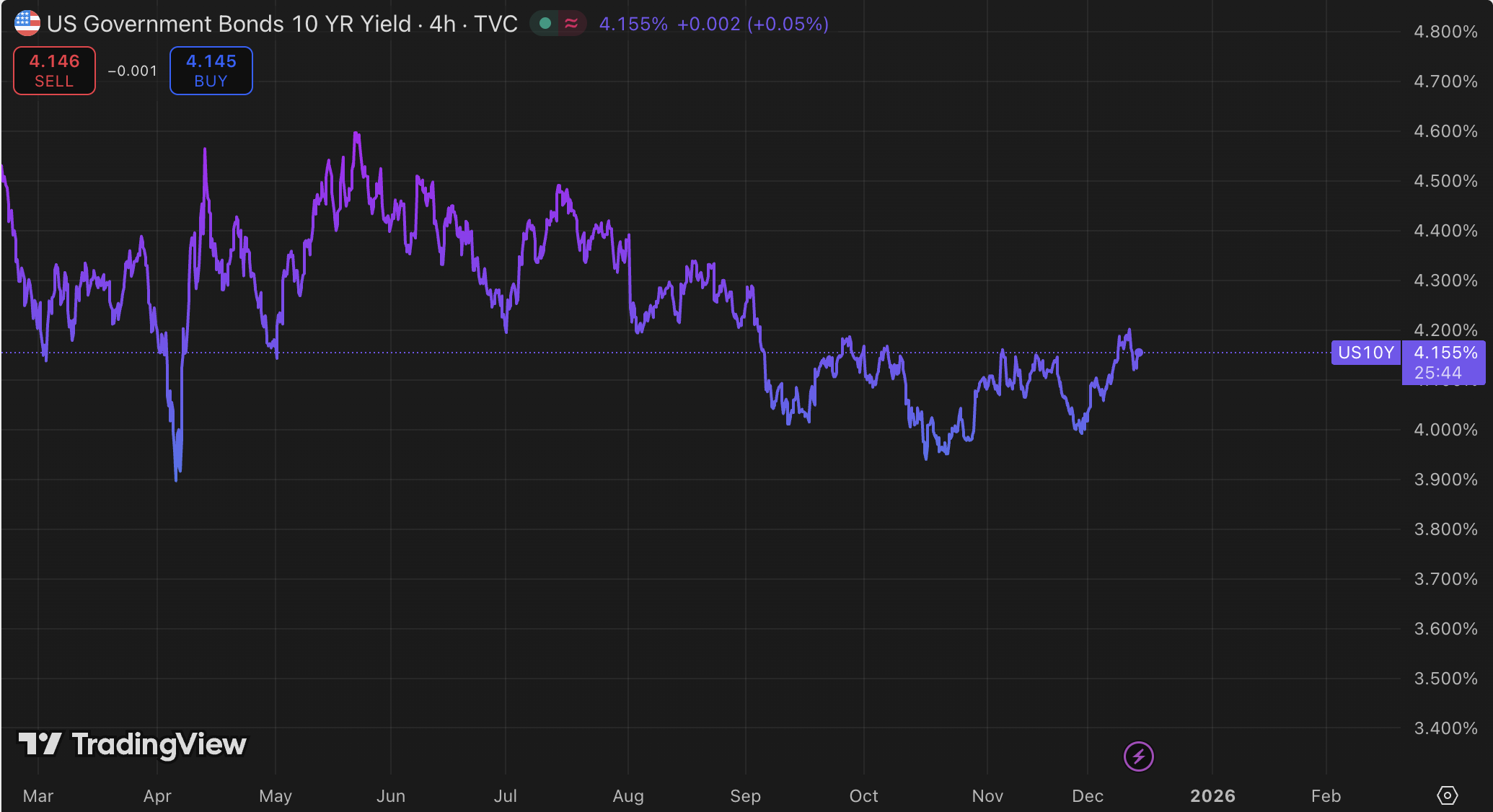Screen dimensions: 1493x812
Task: Click the TVC exchange label in title
Action: (496, 24)
